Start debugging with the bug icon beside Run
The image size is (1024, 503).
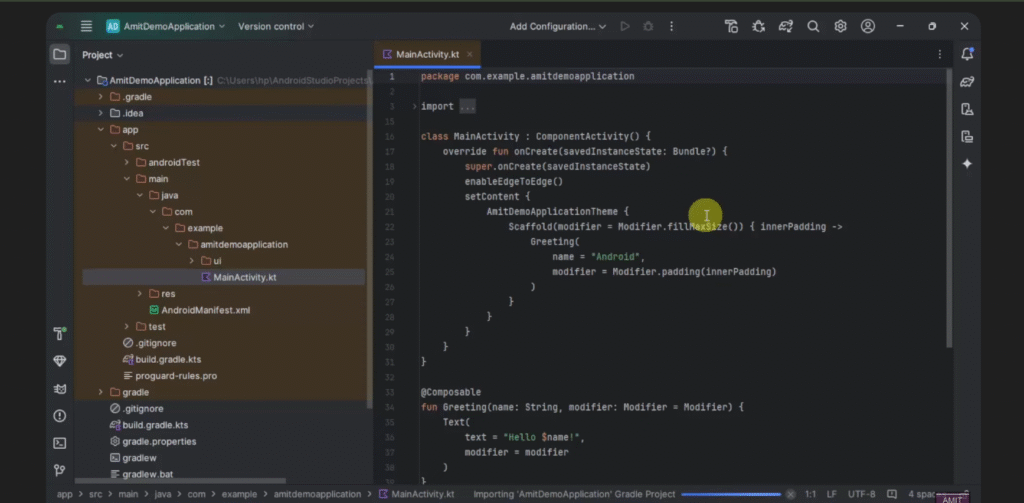pos(648,26)
